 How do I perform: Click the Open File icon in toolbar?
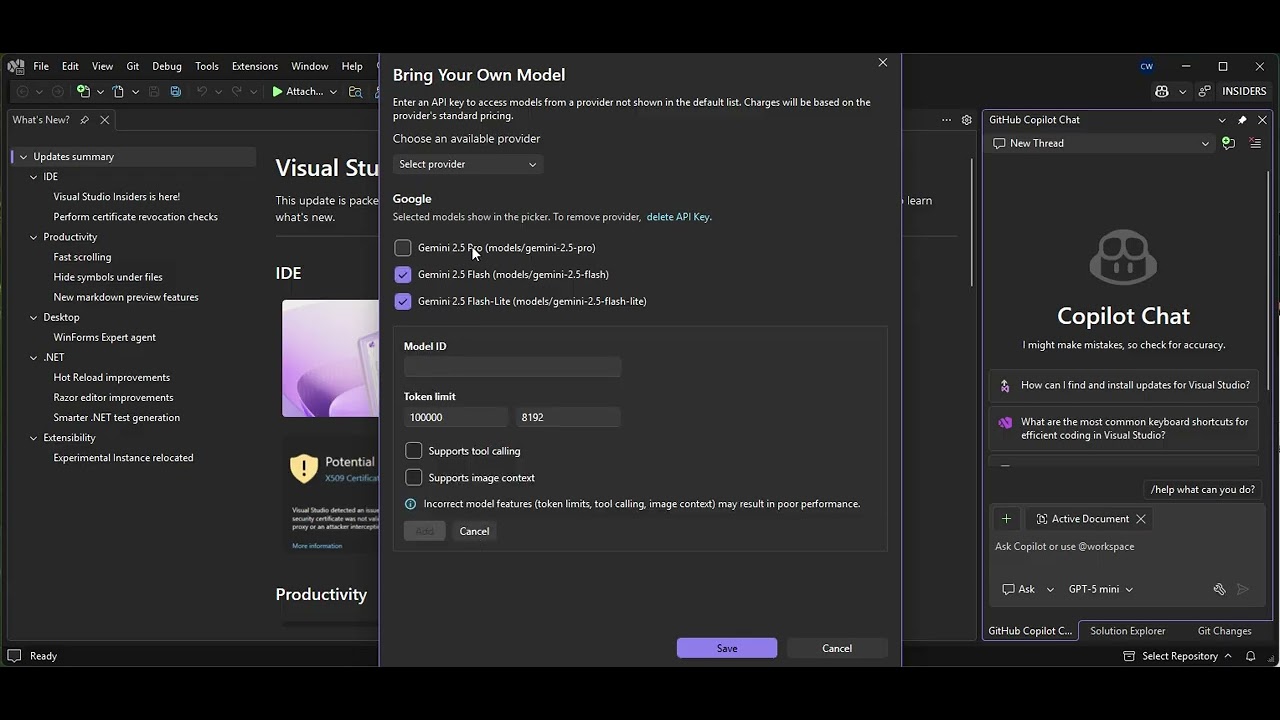[x=118, y=91]
